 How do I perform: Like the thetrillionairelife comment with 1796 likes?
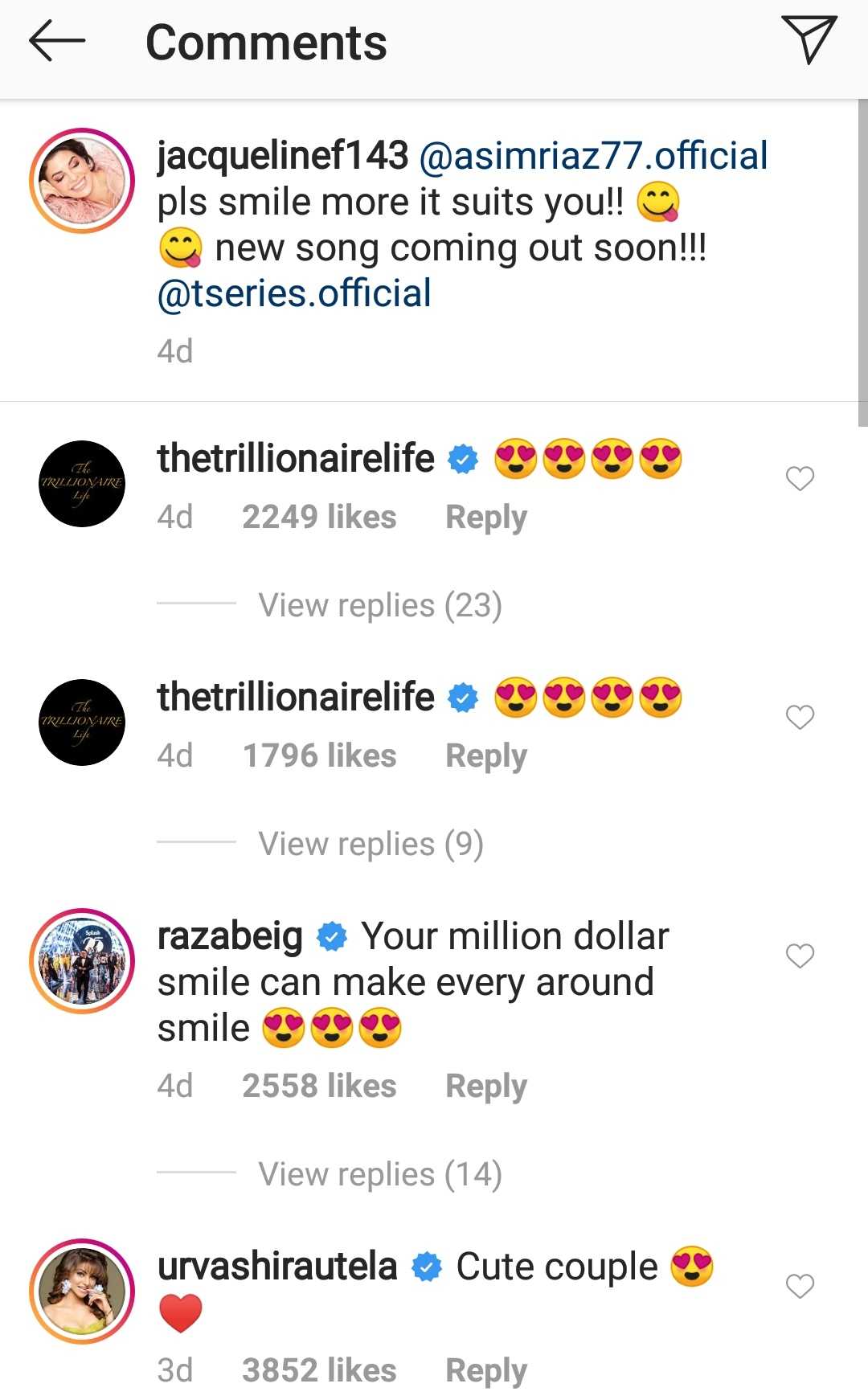(x=800, y=718)
